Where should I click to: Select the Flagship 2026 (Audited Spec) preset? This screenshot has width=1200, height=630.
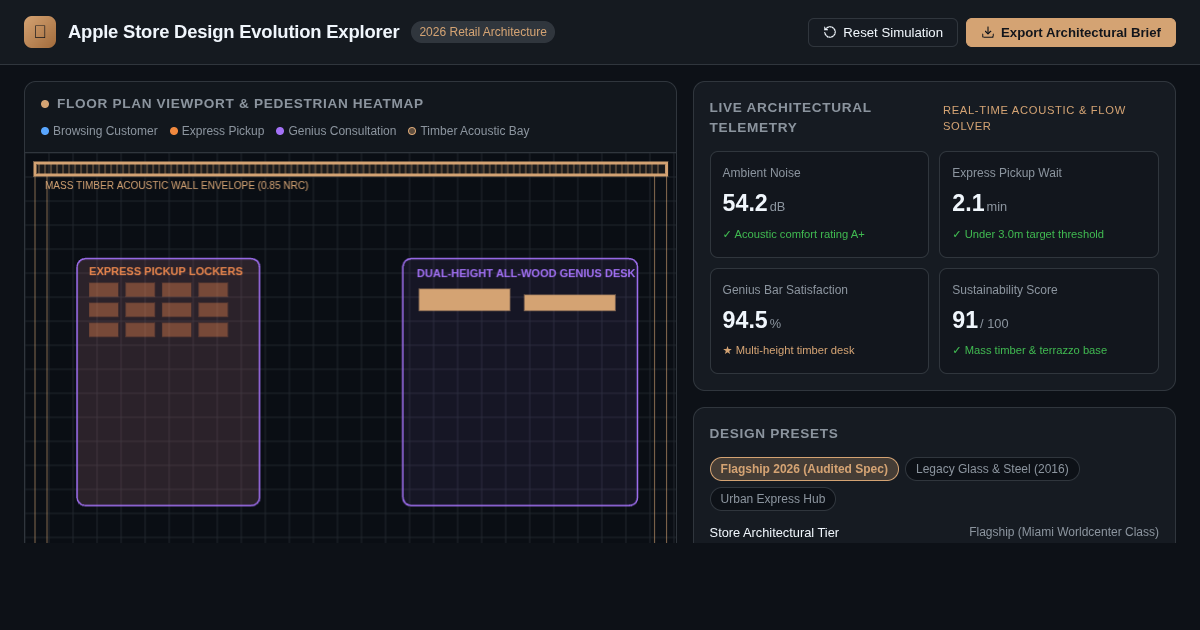point(804,469)
